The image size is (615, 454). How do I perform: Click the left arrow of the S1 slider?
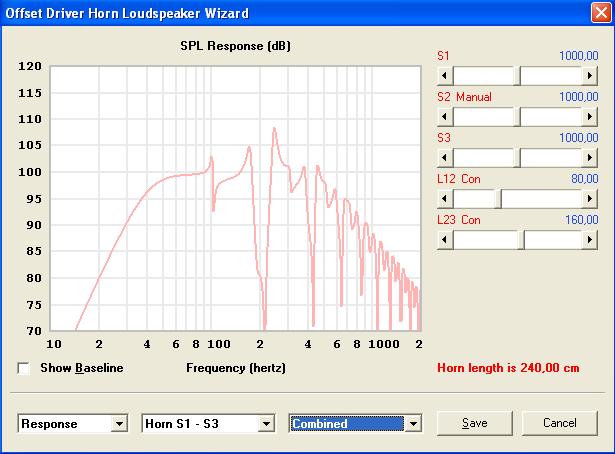pyautogui.click(x=445, y=76)
